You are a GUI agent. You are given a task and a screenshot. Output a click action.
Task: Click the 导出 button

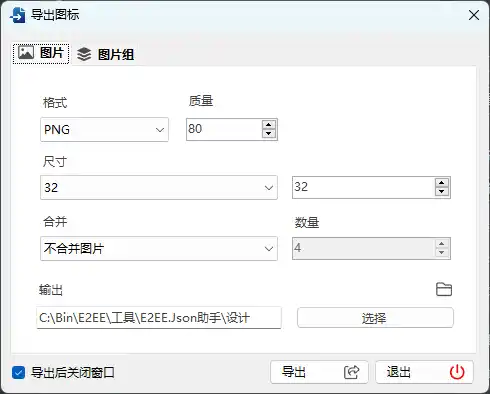coord(319,372)
